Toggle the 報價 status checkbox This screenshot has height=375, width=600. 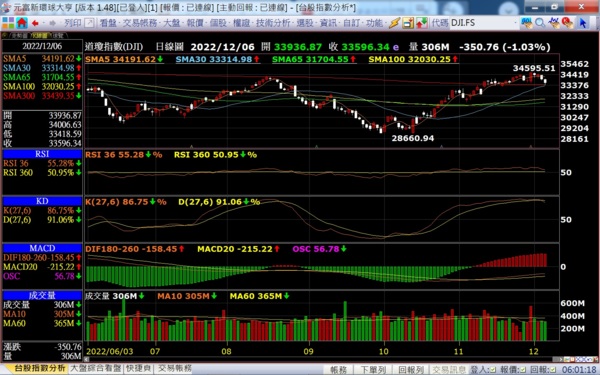[523, 370]
